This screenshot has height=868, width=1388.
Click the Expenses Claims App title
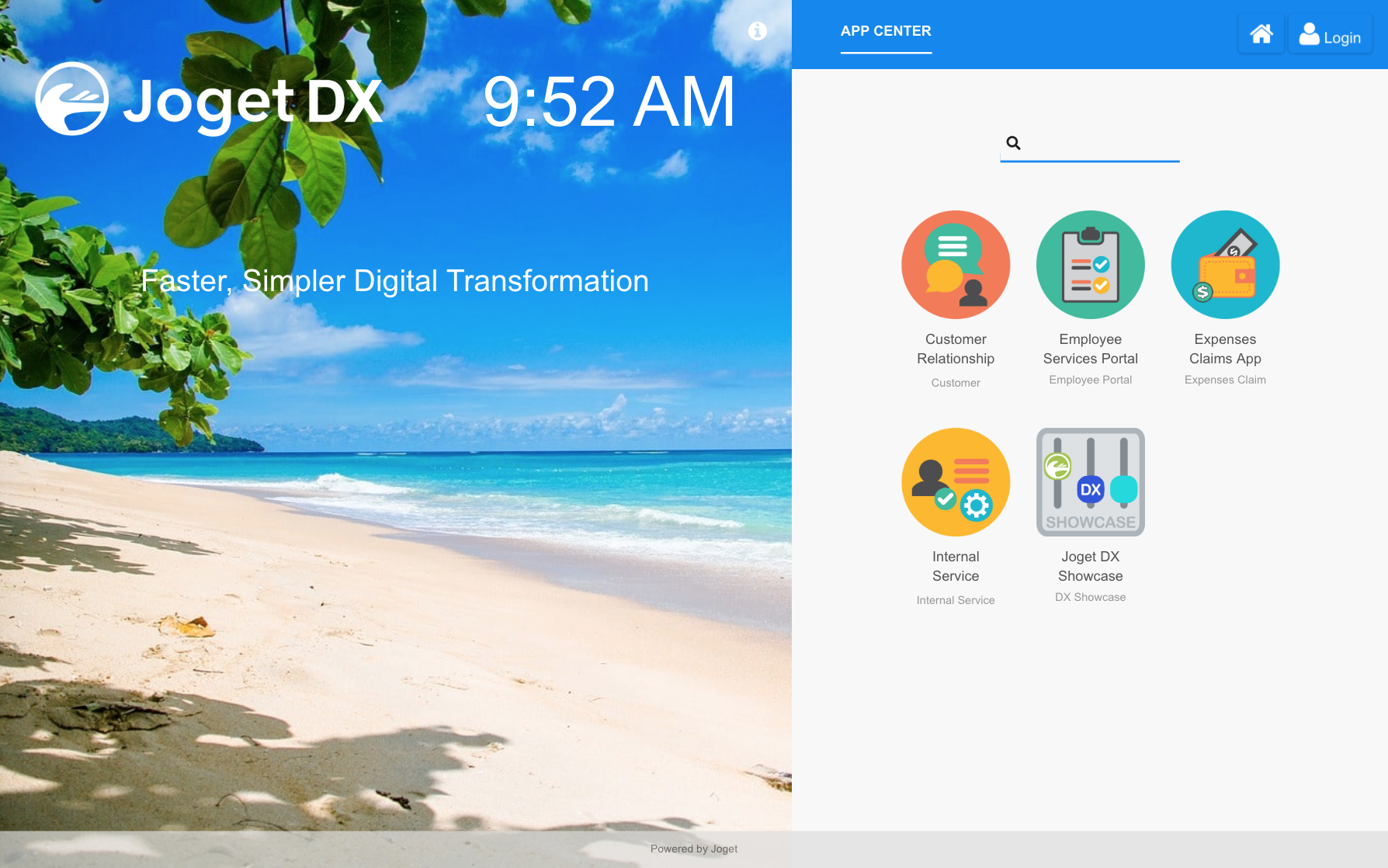tap(1225, 349)
